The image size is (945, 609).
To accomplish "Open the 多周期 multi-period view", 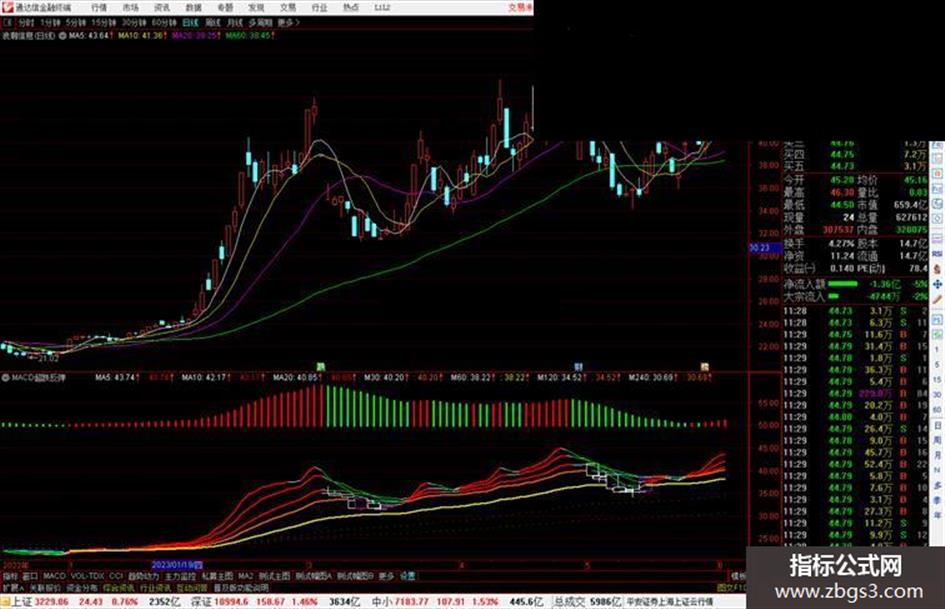I will [x=260, y=23].
